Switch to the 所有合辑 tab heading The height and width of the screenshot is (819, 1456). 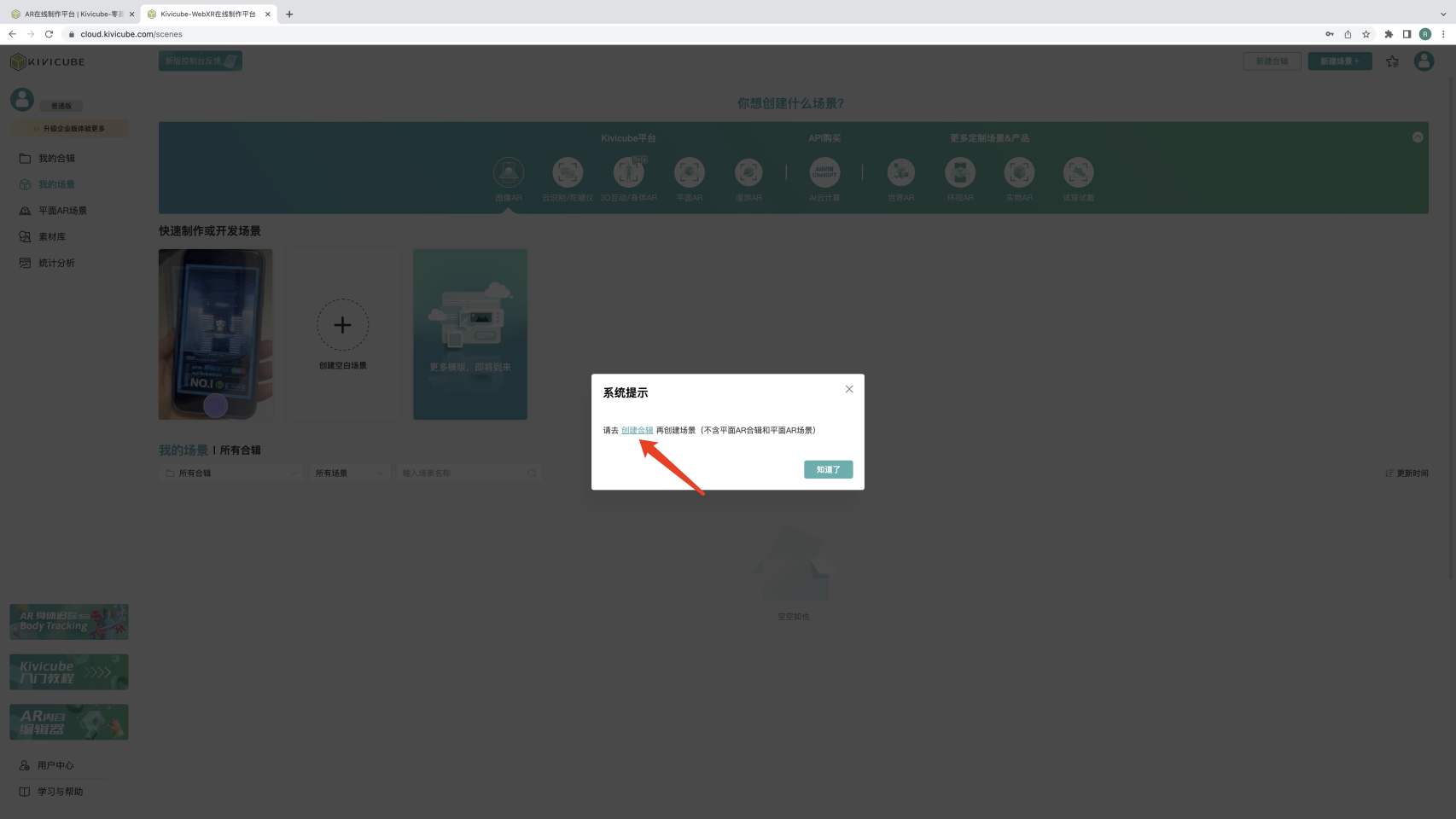pos(241,450)
